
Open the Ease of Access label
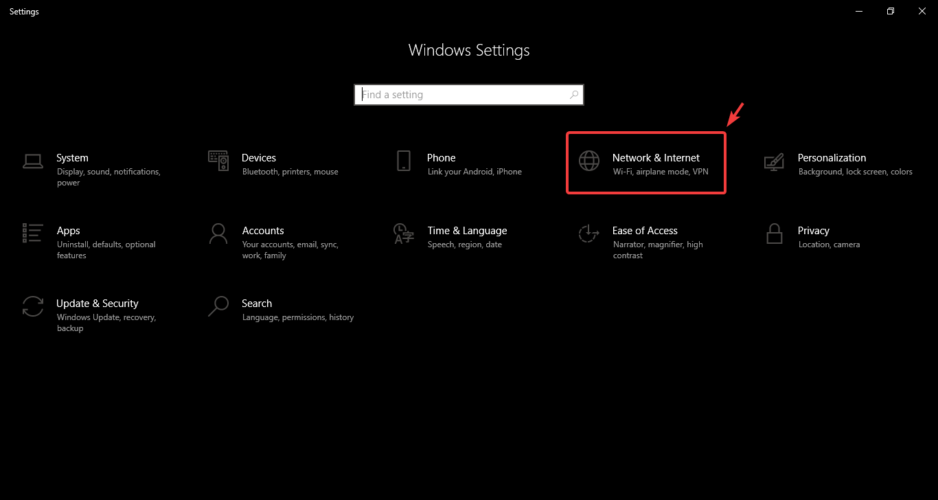point(645,231)
